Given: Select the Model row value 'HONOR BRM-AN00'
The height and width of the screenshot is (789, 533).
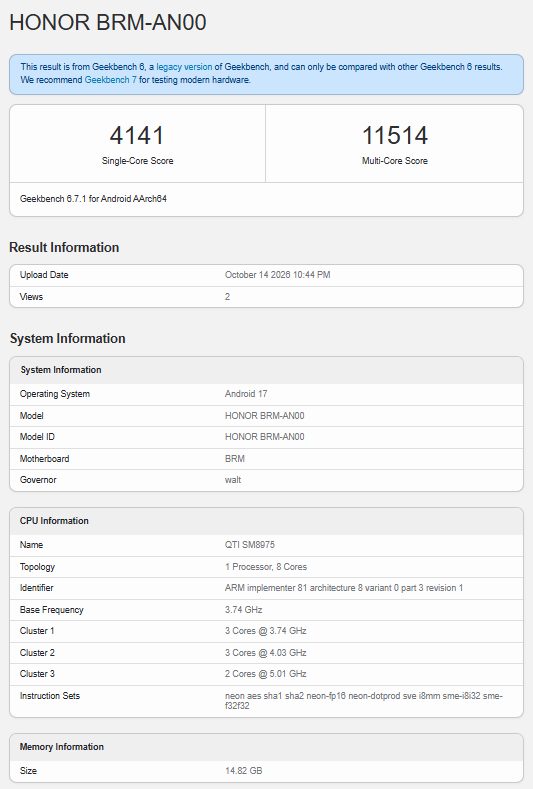Looking at the screenshot, I should tap(264, 416).
